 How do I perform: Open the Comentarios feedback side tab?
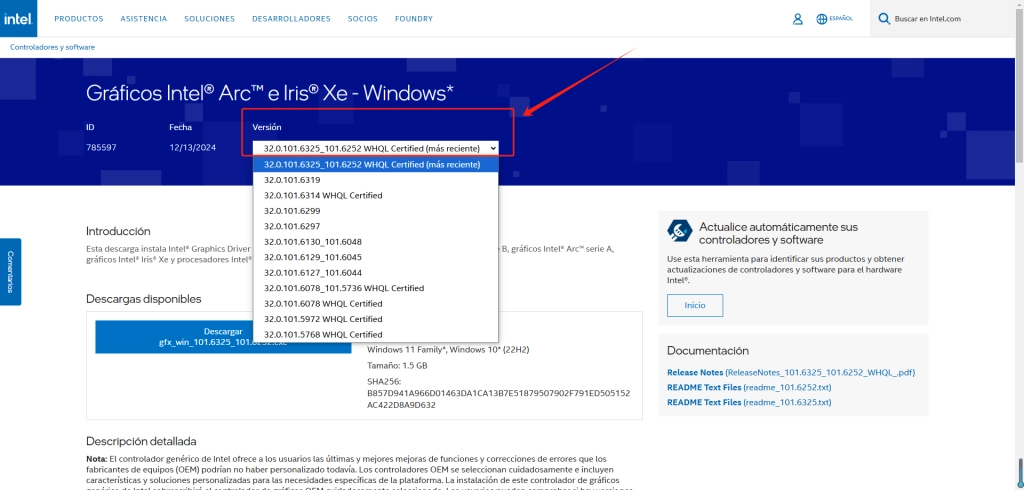click(x=10, y=271)
